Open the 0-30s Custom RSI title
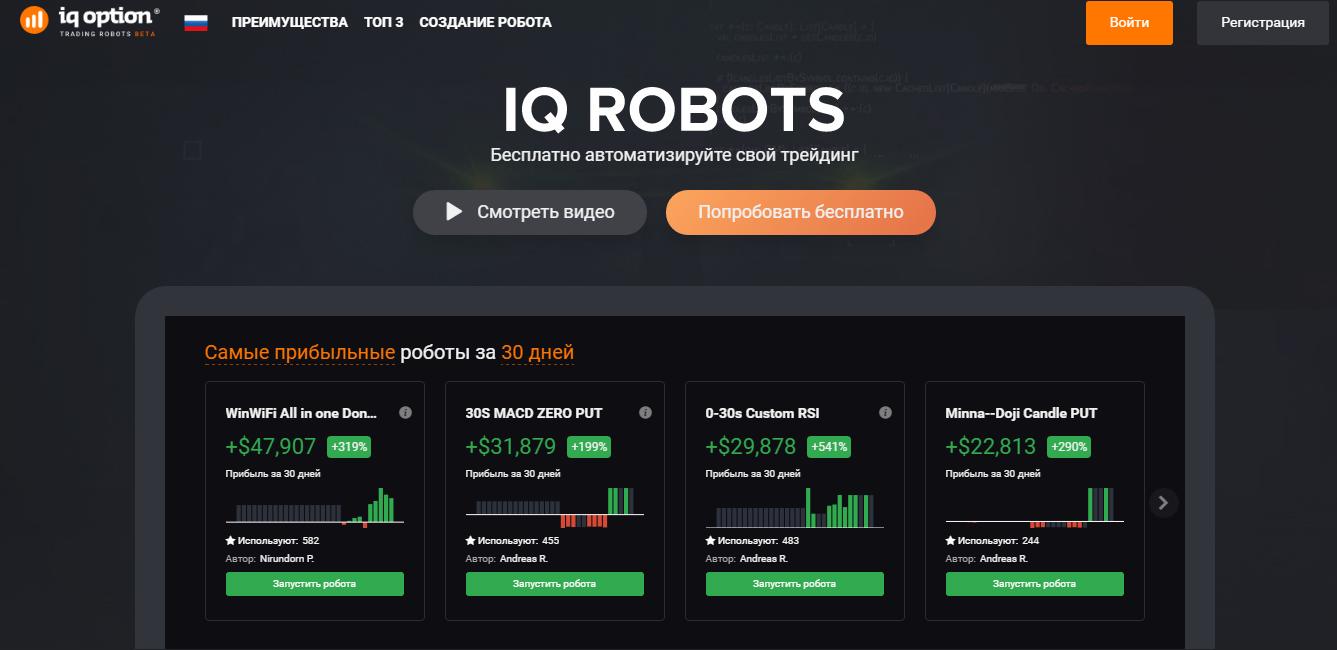 tap(762, 413)
